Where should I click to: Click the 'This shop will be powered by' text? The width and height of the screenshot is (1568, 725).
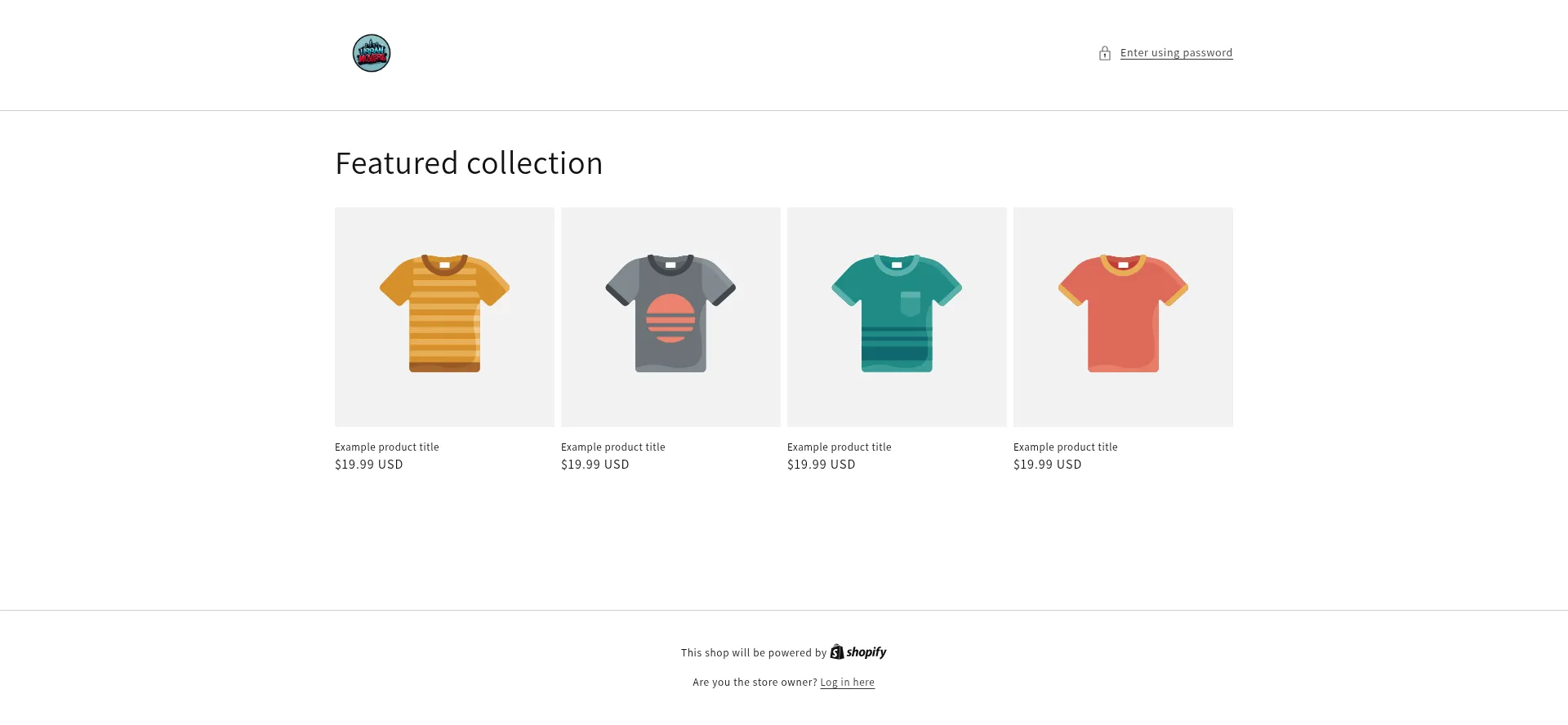(753, 653)
